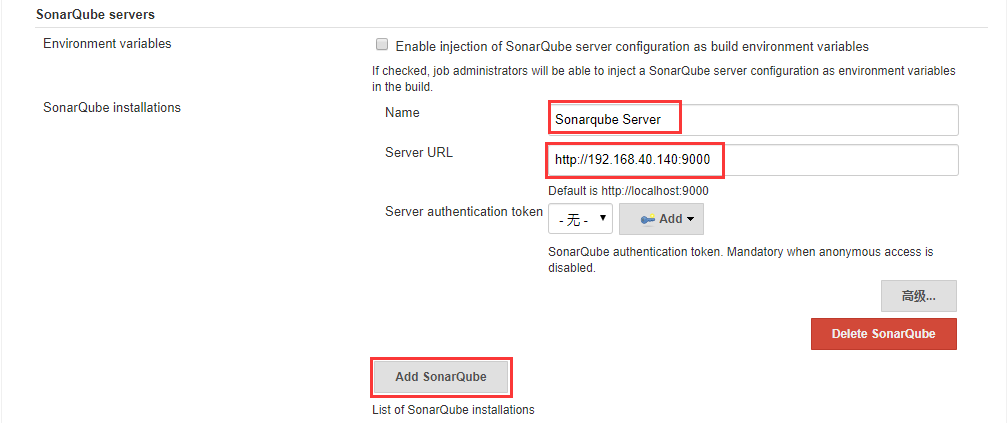
Task: Click the Server URL label text
Action: [419, 153]
